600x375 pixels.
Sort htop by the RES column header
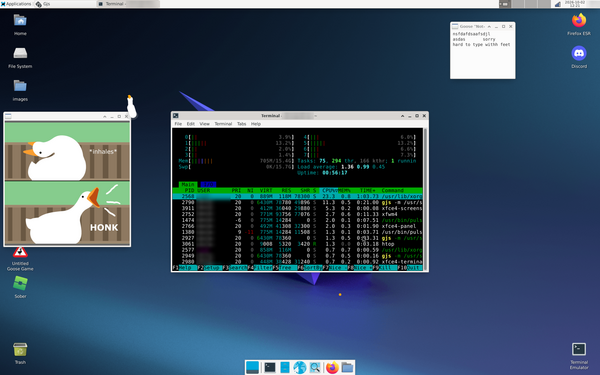click(286, 191)
